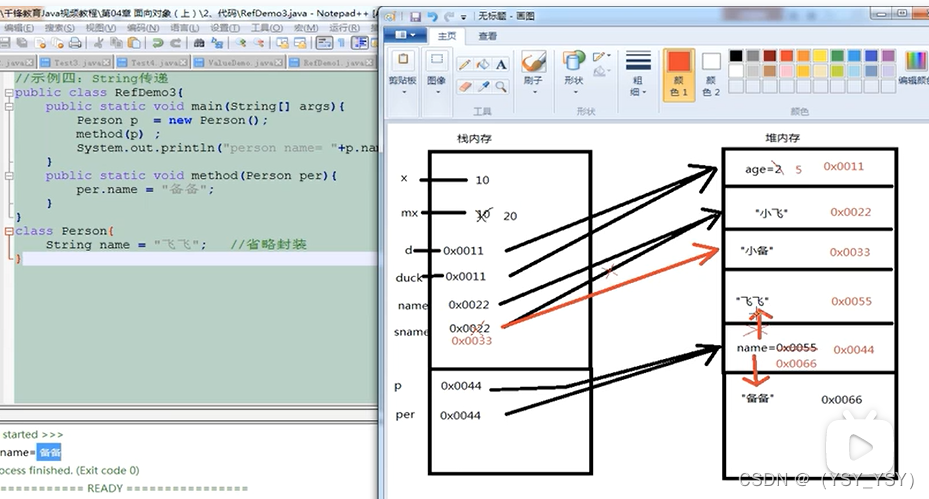Open Notepad++ 设置(T) menu
The height and width of the screenshot is (499, 929).
(225, 28)
